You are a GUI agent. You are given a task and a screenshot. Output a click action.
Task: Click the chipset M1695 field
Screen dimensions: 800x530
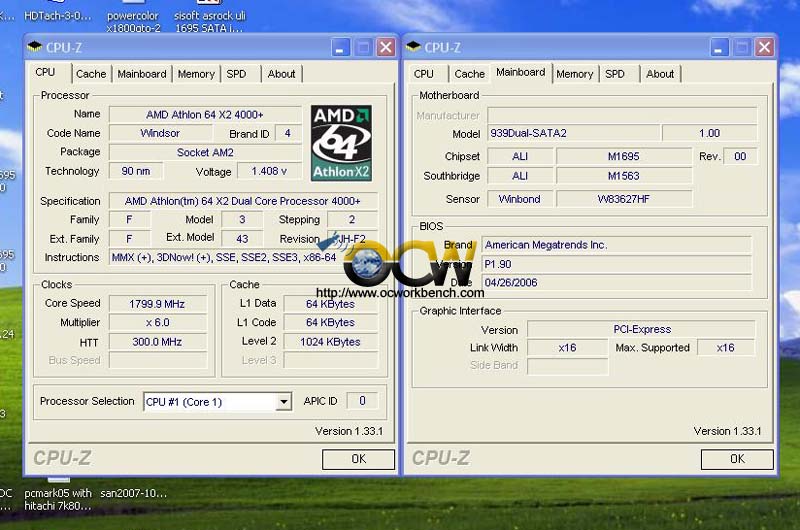[x=623, y=157]
